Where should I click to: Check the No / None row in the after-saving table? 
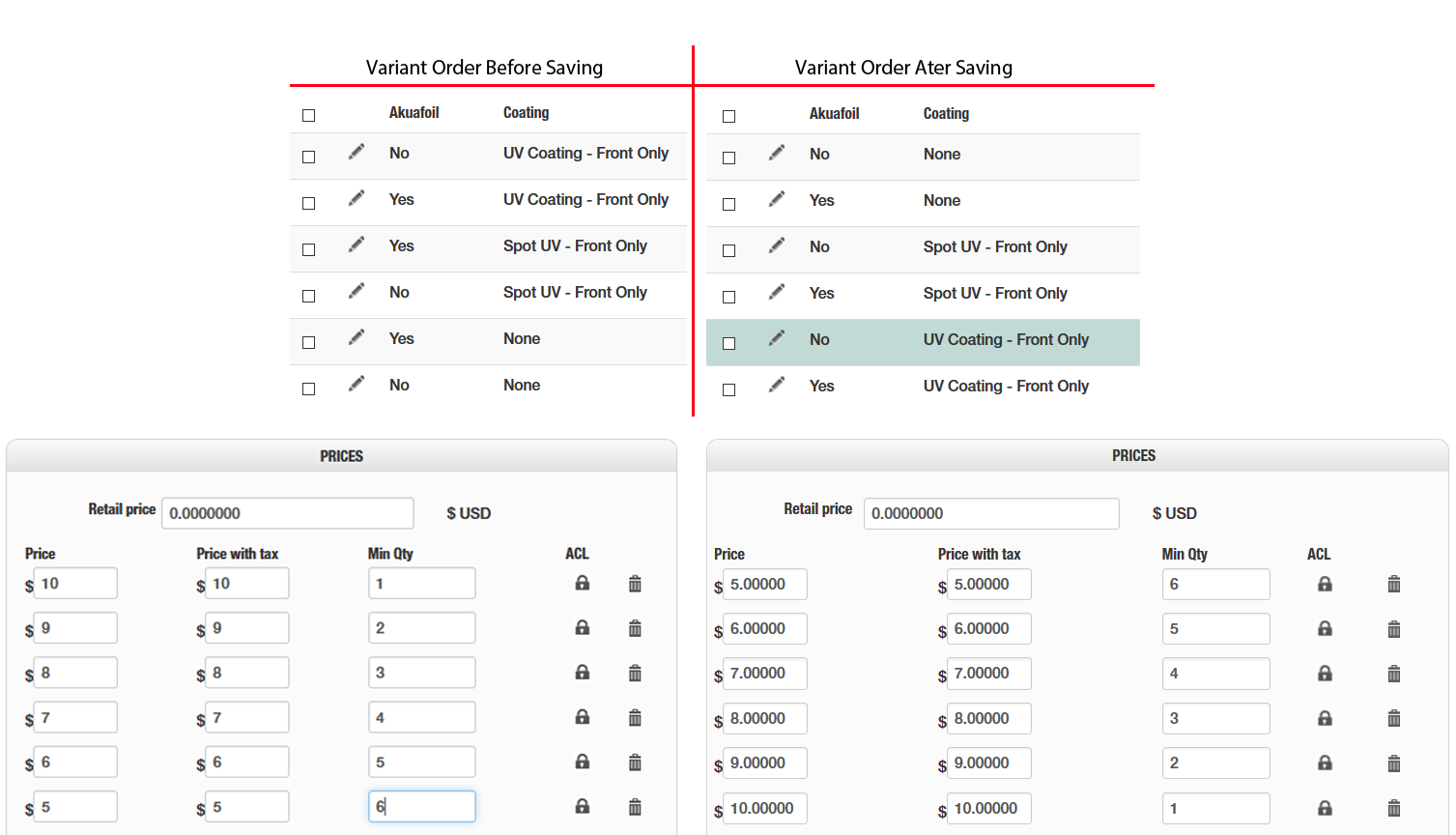tap(729, 158)
